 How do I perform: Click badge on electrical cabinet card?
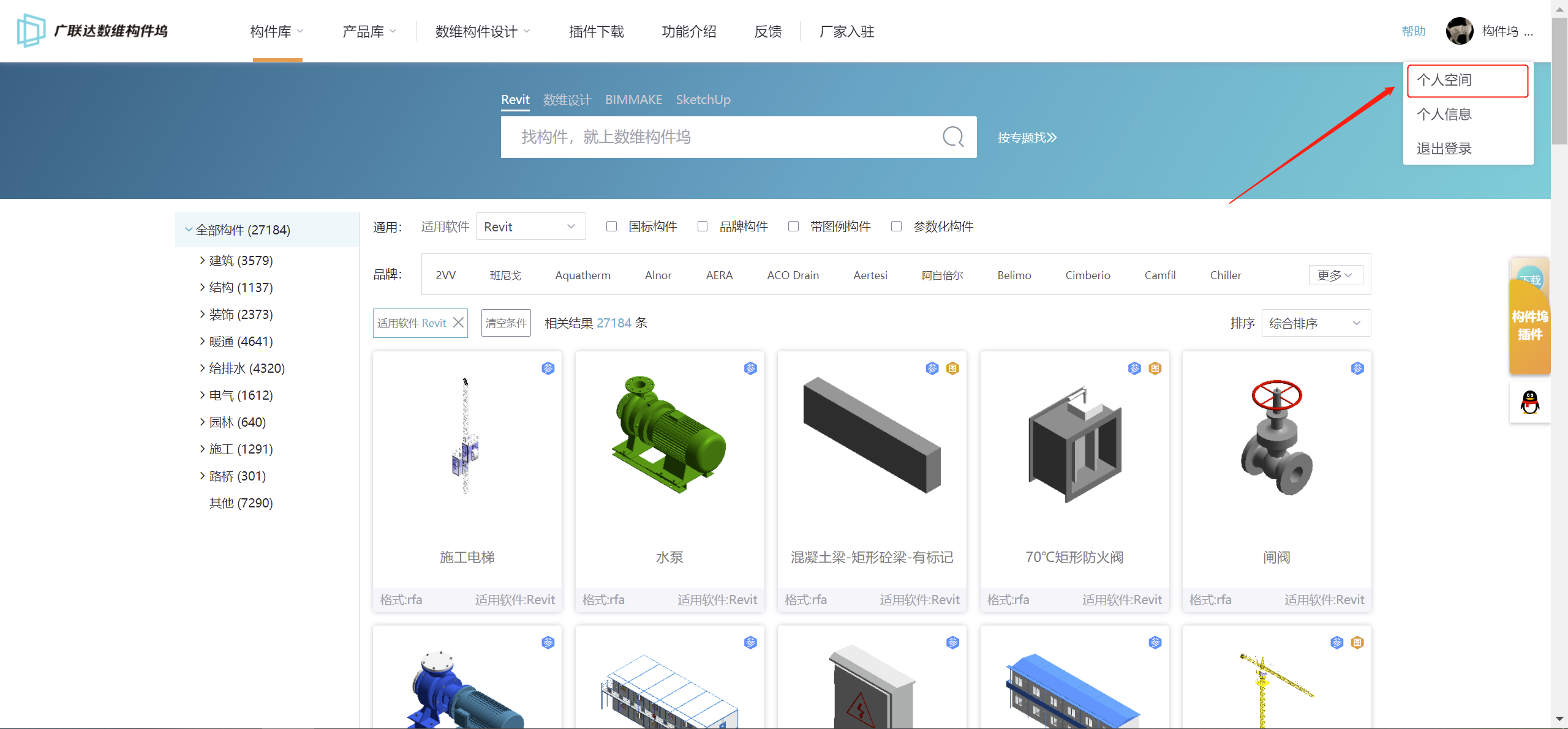click(x=952, y=642)
